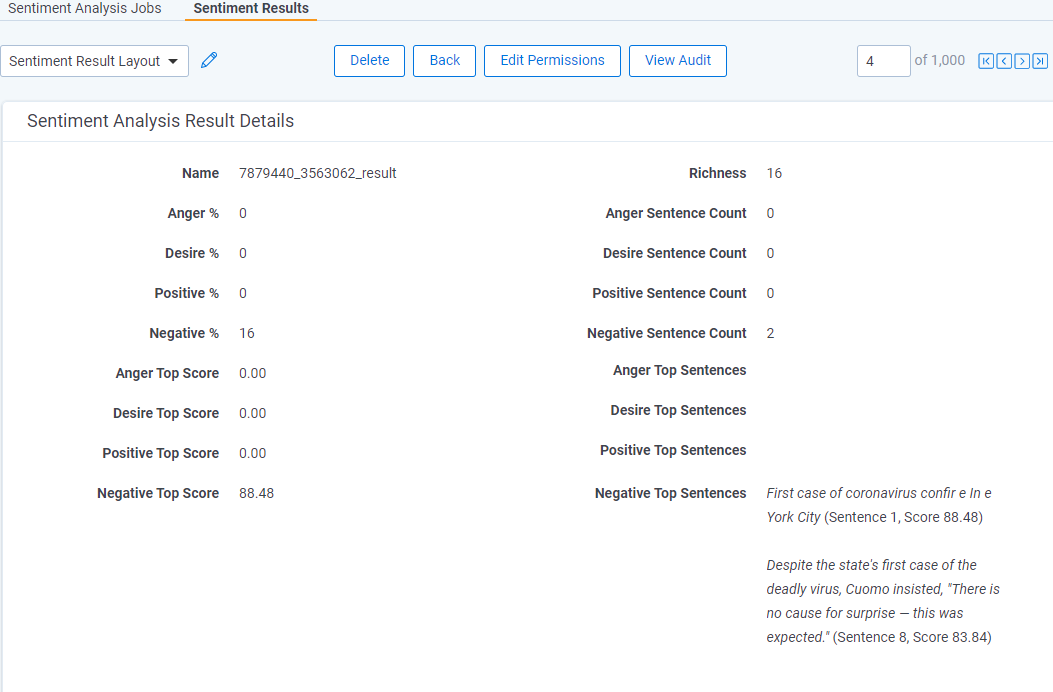Jump to last record navigation icon
The width and height of the screenshot is (1053, 692).
pos(1040,61)
